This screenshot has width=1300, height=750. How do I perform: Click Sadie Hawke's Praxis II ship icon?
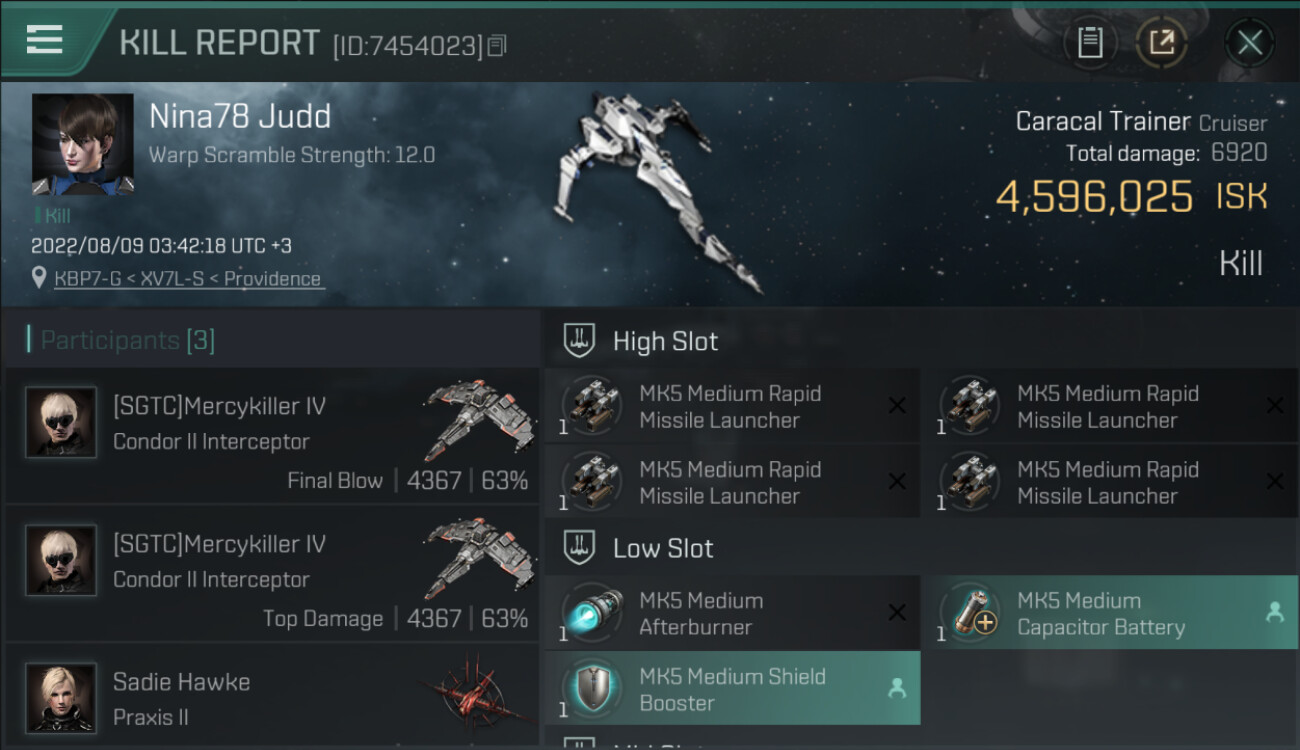click(476, 692)
